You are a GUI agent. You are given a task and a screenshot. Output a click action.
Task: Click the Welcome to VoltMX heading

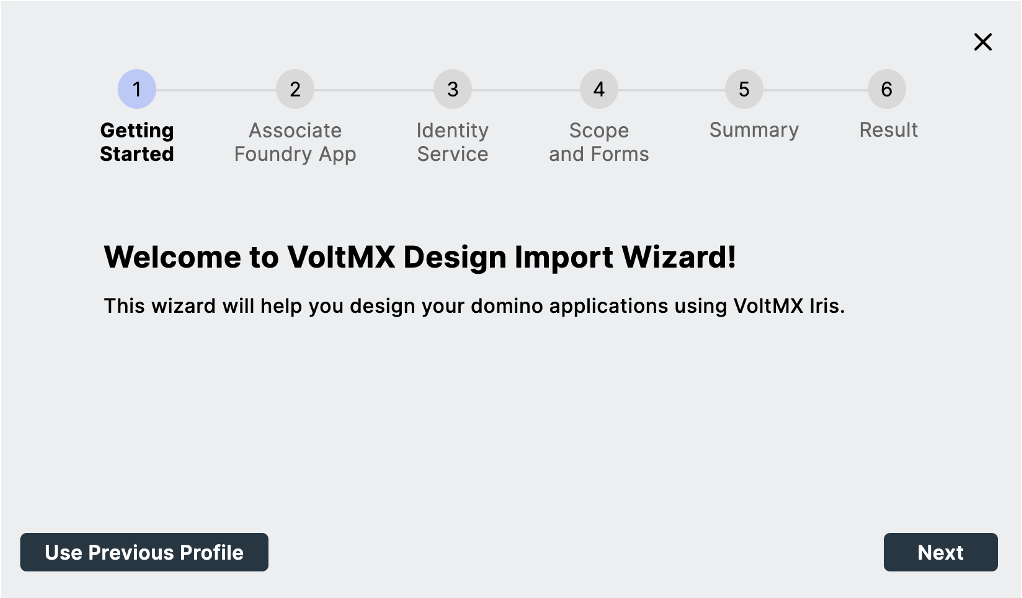pyautogui.click(x=420, y=257)
